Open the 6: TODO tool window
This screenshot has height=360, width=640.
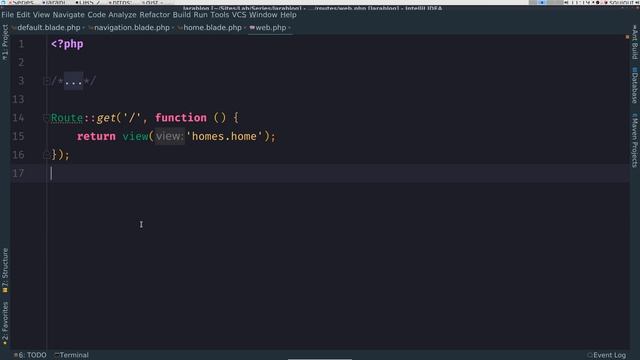(30, 355)
